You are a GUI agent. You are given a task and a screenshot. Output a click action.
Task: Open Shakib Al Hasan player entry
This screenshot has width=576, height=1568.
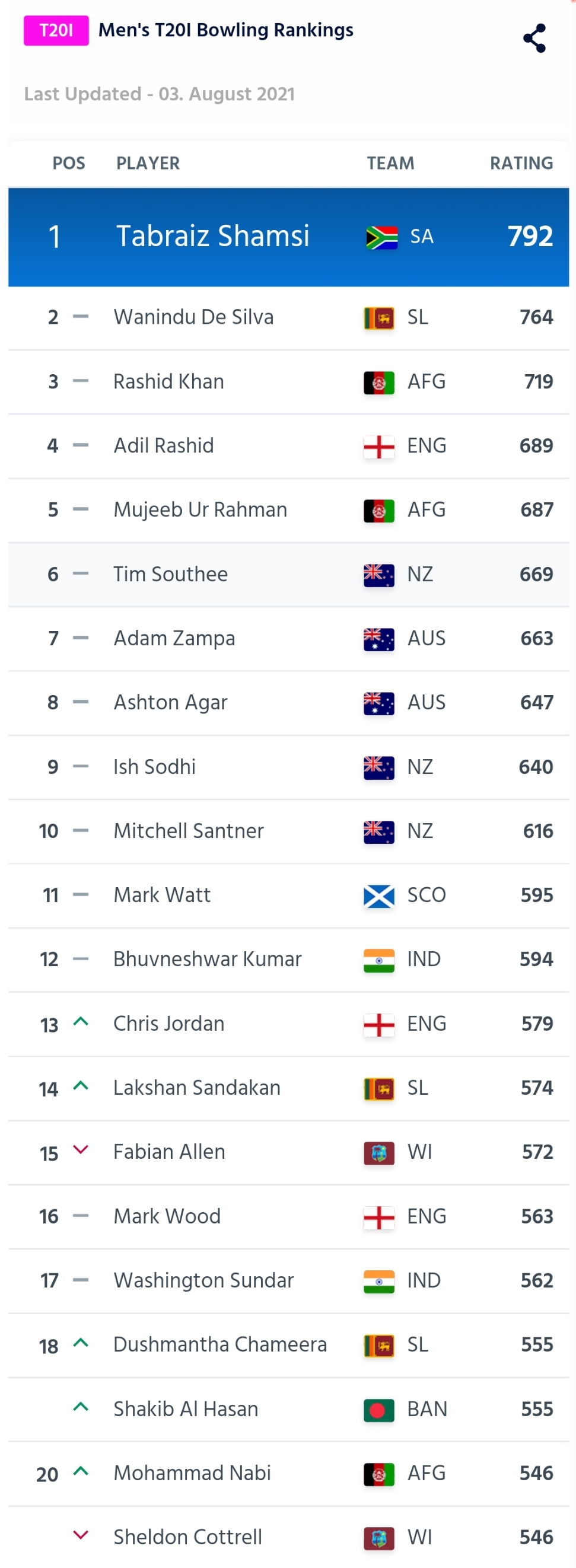tap(186, 1409)
